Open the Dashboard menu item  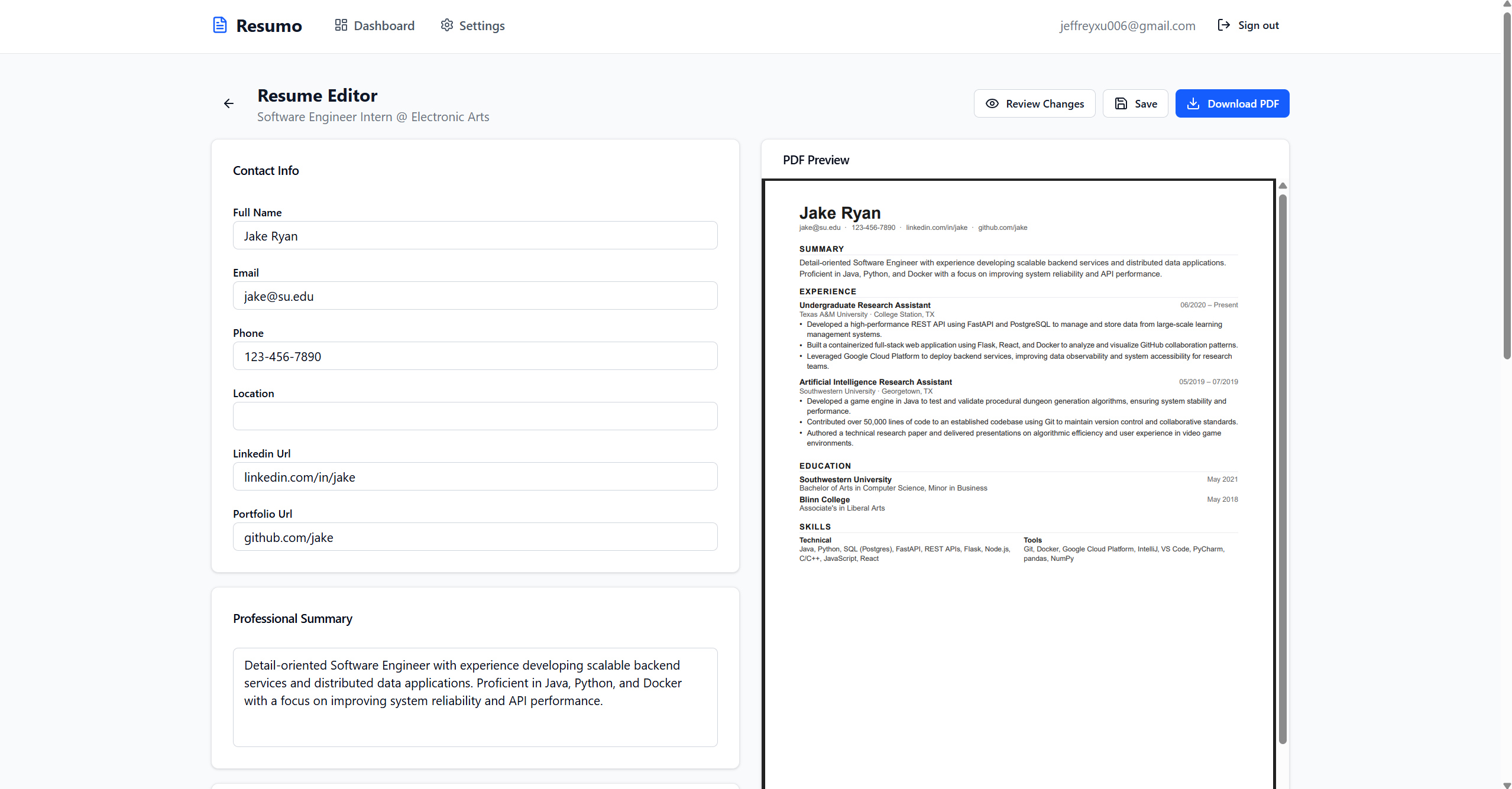pos(384,25)
